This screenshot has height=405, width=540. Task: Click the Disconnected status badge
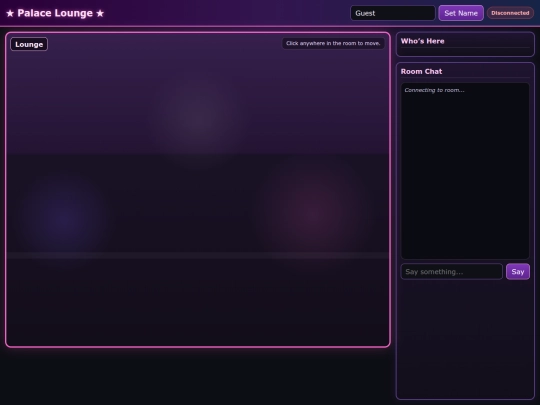pos(510,13)
